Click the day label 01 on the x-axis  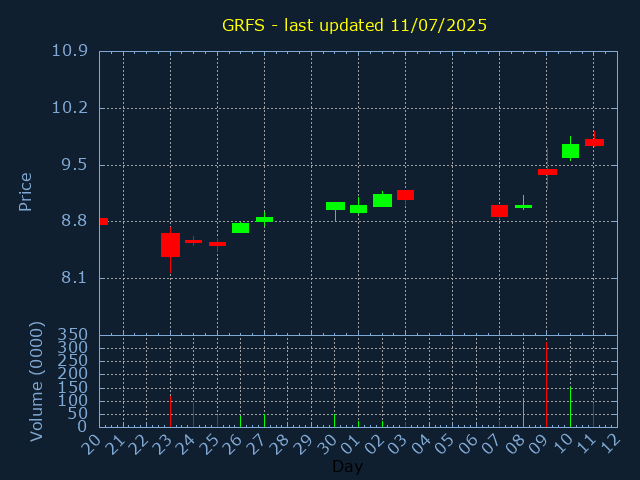pyautogui.click(x=349, y=444)
